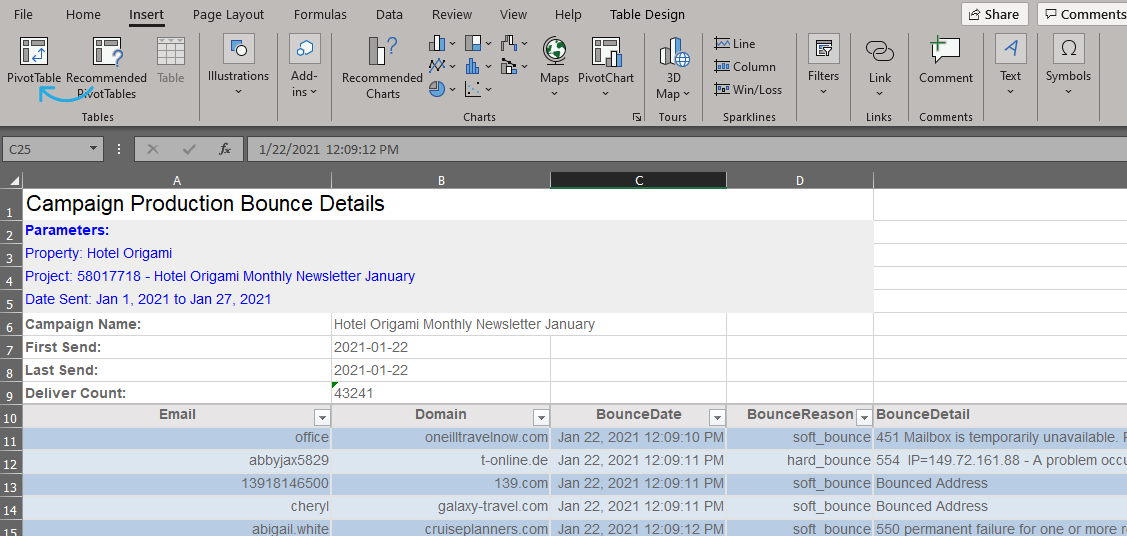Switch to the Home tab
Viewport: 1127px width, 536px height.
pos(83,14)
